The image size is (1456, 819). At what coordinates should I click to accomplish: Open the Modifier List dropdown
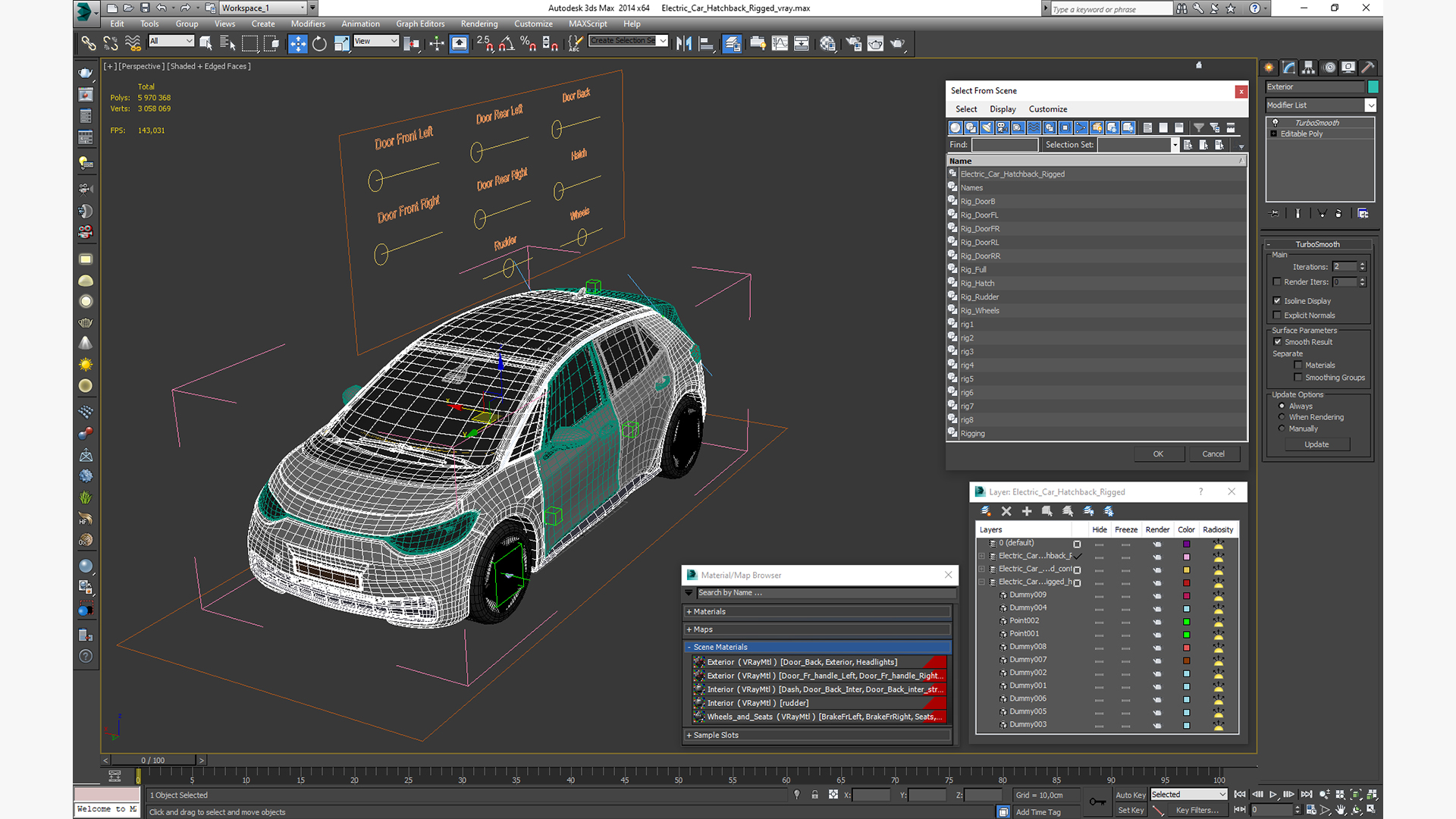coord(1370,105)
